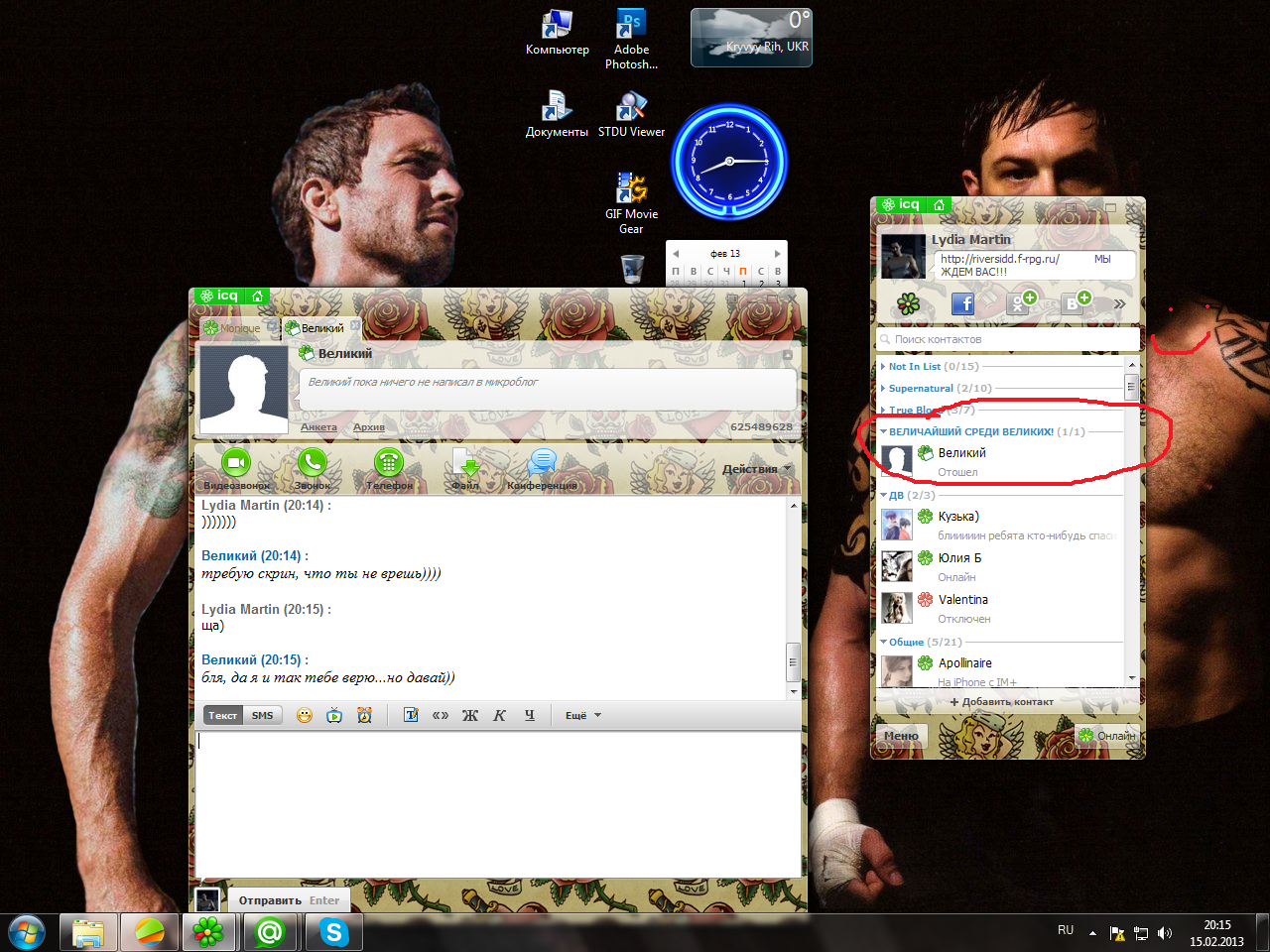Screen dimensions: 1270x952
Task: Click the home icon in contact list window
Action: click(x=939, y=204)
